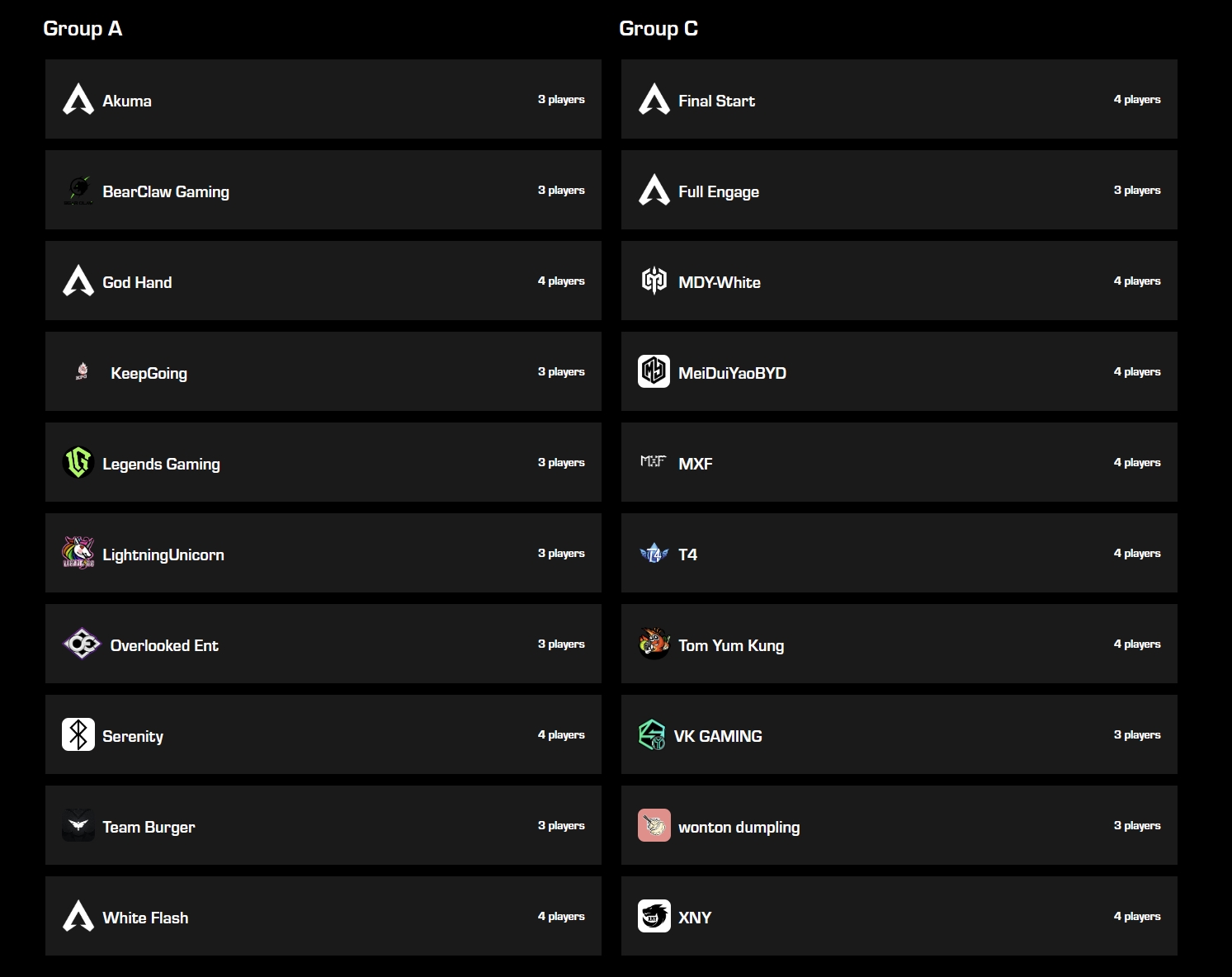Screen dimensions: 1232x977
Task: Click the wonton dumpling pink logo
Action: [654, 825]
